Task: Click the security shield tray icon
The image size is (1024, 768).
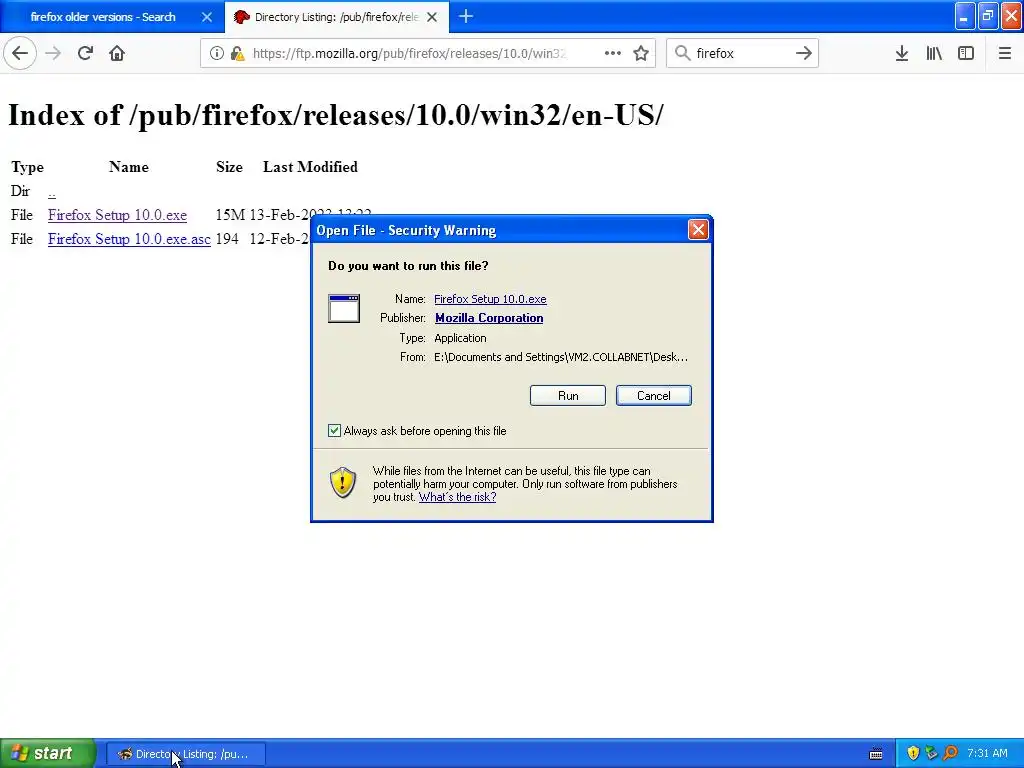Action: (x=913, y=754)
